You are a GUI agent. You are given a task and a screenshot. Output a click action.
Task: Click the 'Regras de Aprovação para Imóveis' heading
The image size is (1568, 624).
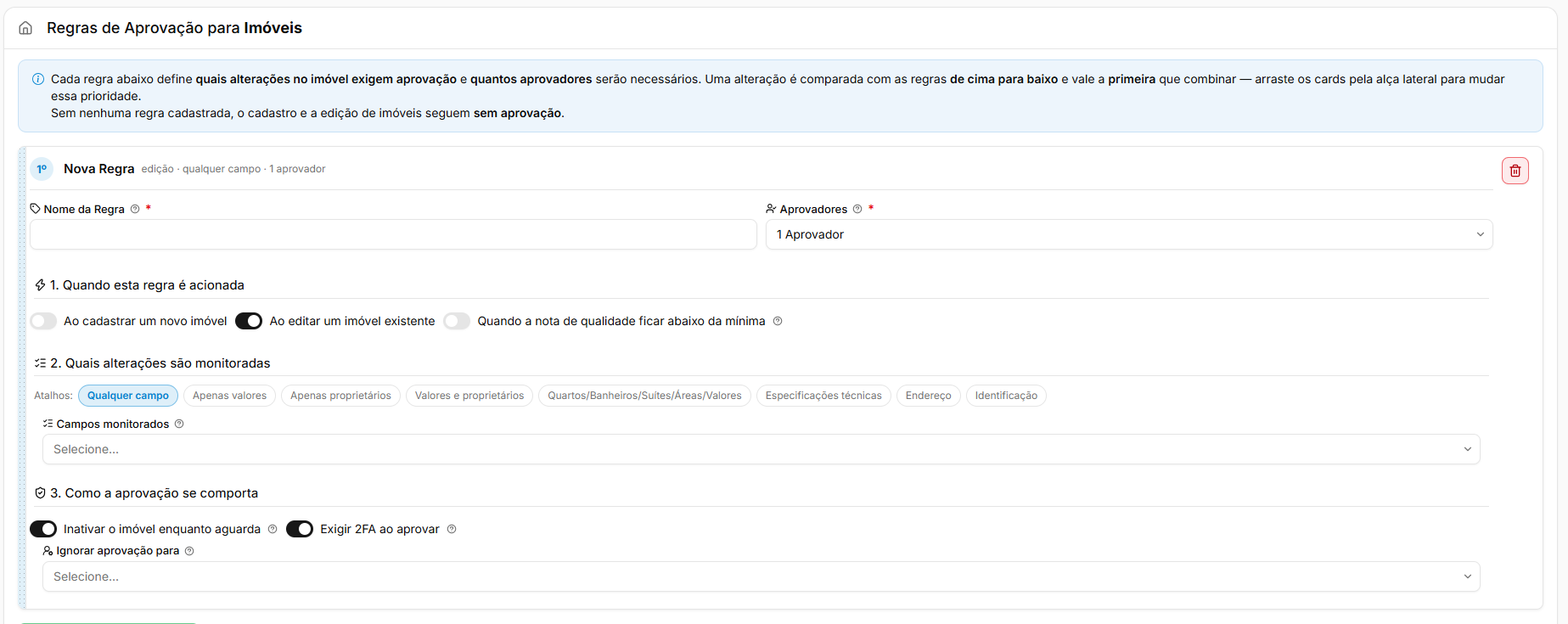point(174,28)
